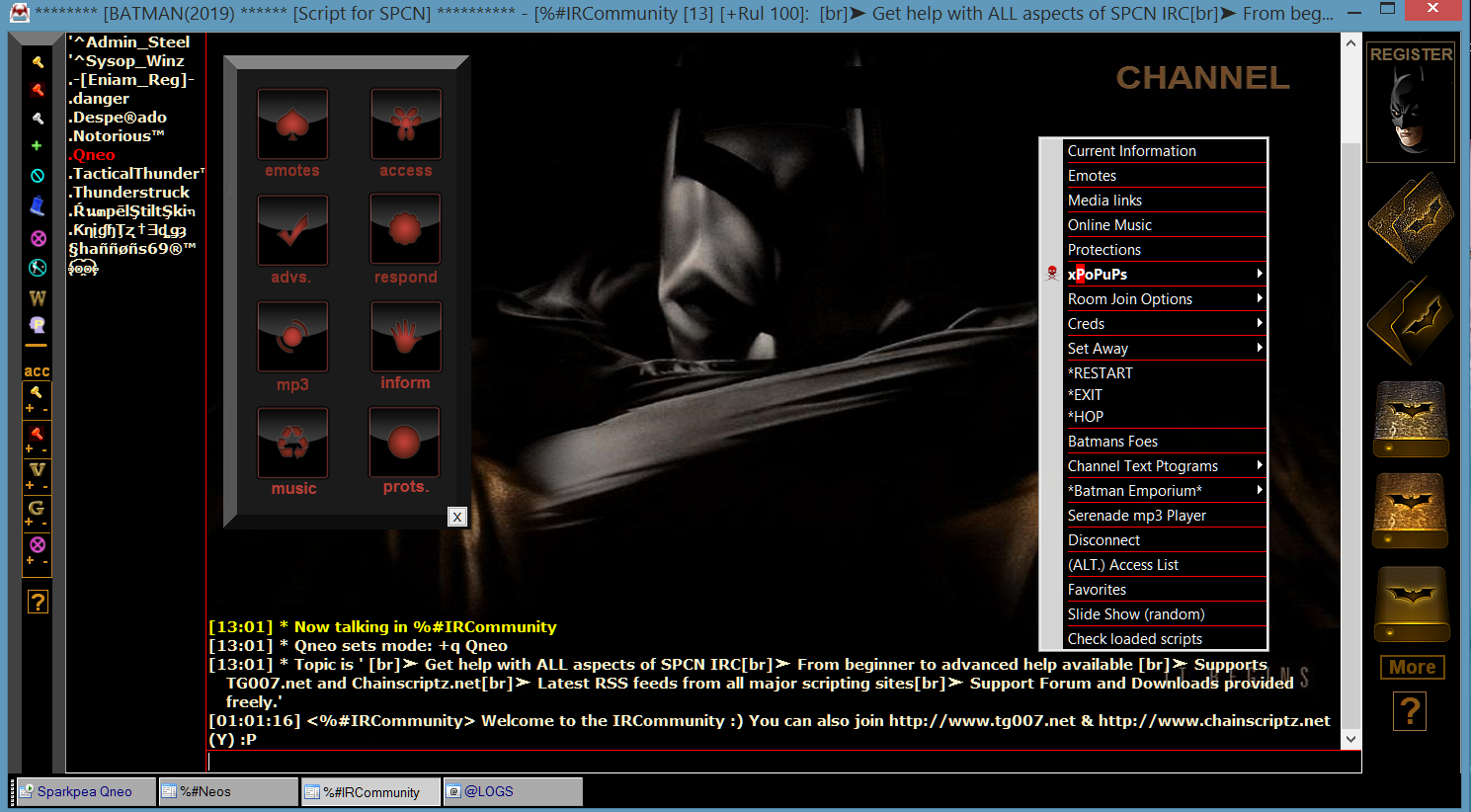
Task: Select (ALT.) Access List menu entry
Action: pos(1166,564)
